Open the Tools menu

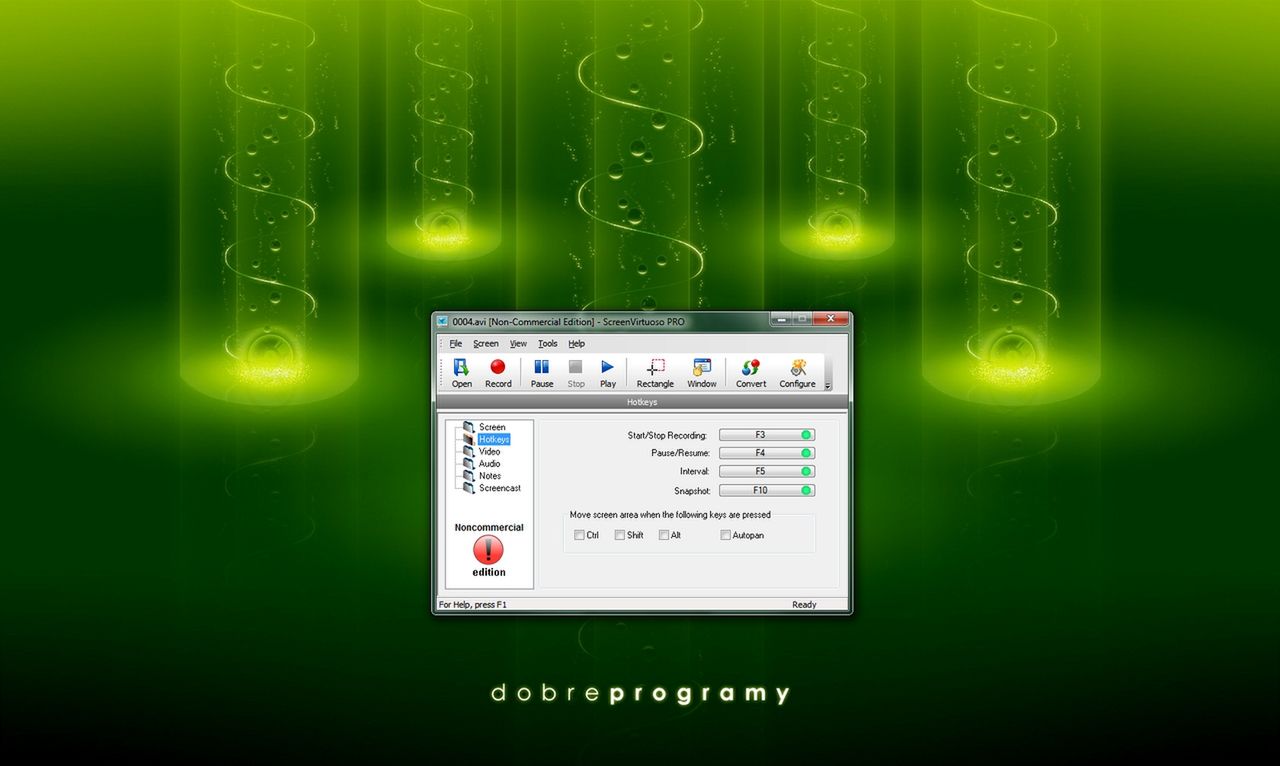548,343
